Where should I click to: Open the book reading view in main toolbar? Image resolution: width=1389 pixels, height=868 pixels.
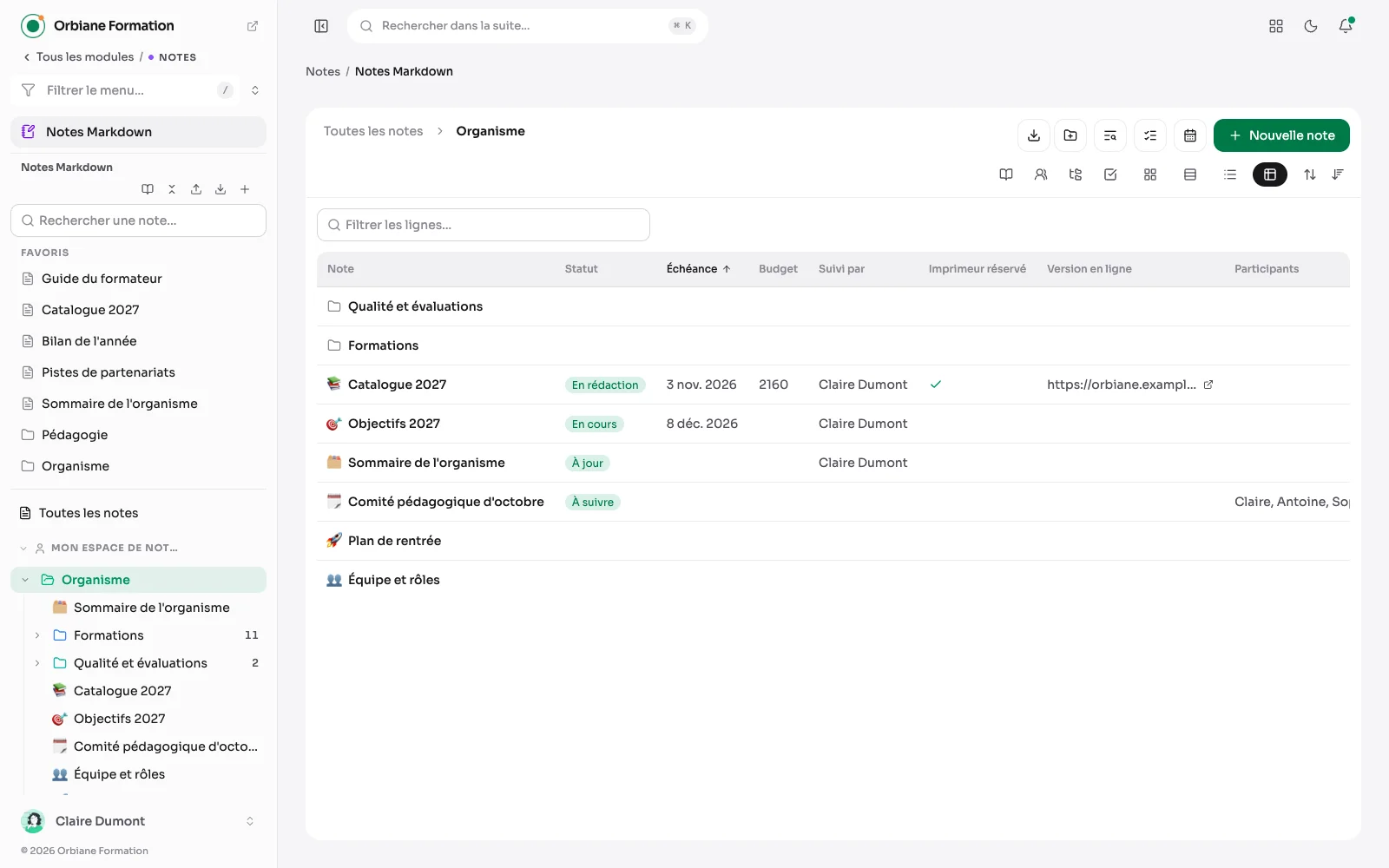(x=1005, y=174)
